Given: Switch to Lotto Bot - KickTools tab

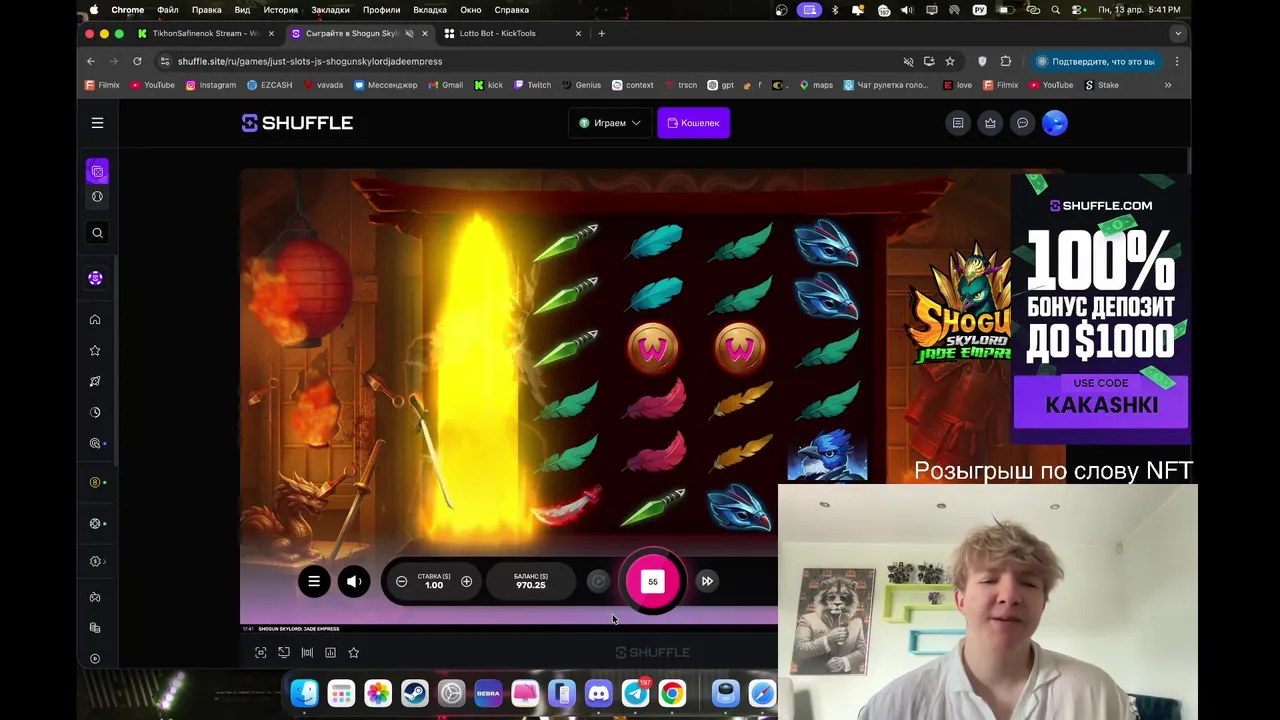Looking at the screenshot, I should point(514,33).
